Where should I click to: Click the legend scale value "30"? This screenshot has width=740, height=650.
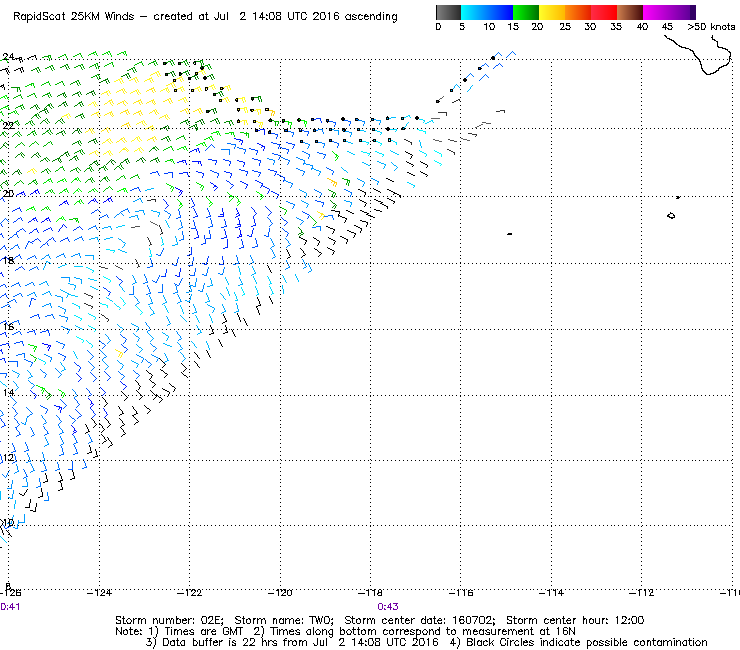point(590,27)
